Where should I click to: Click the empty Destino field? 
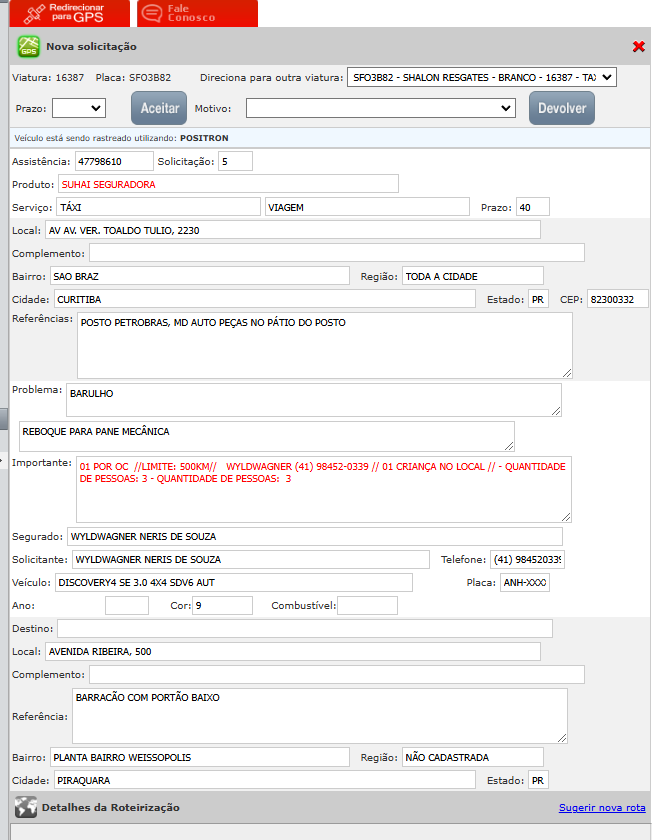pos(304,628)
